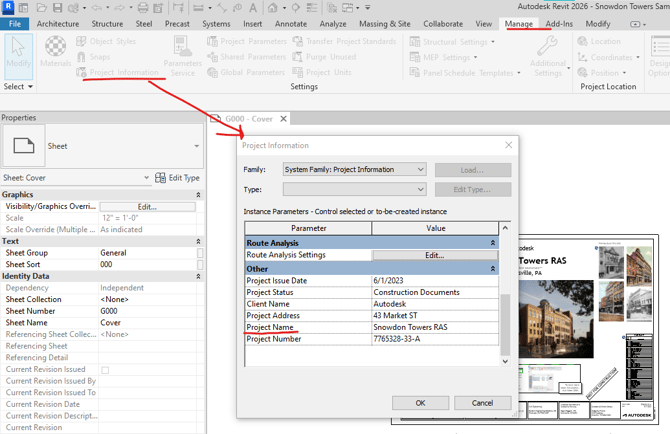Collapse the Text section in Properties

tap(198, 241)
